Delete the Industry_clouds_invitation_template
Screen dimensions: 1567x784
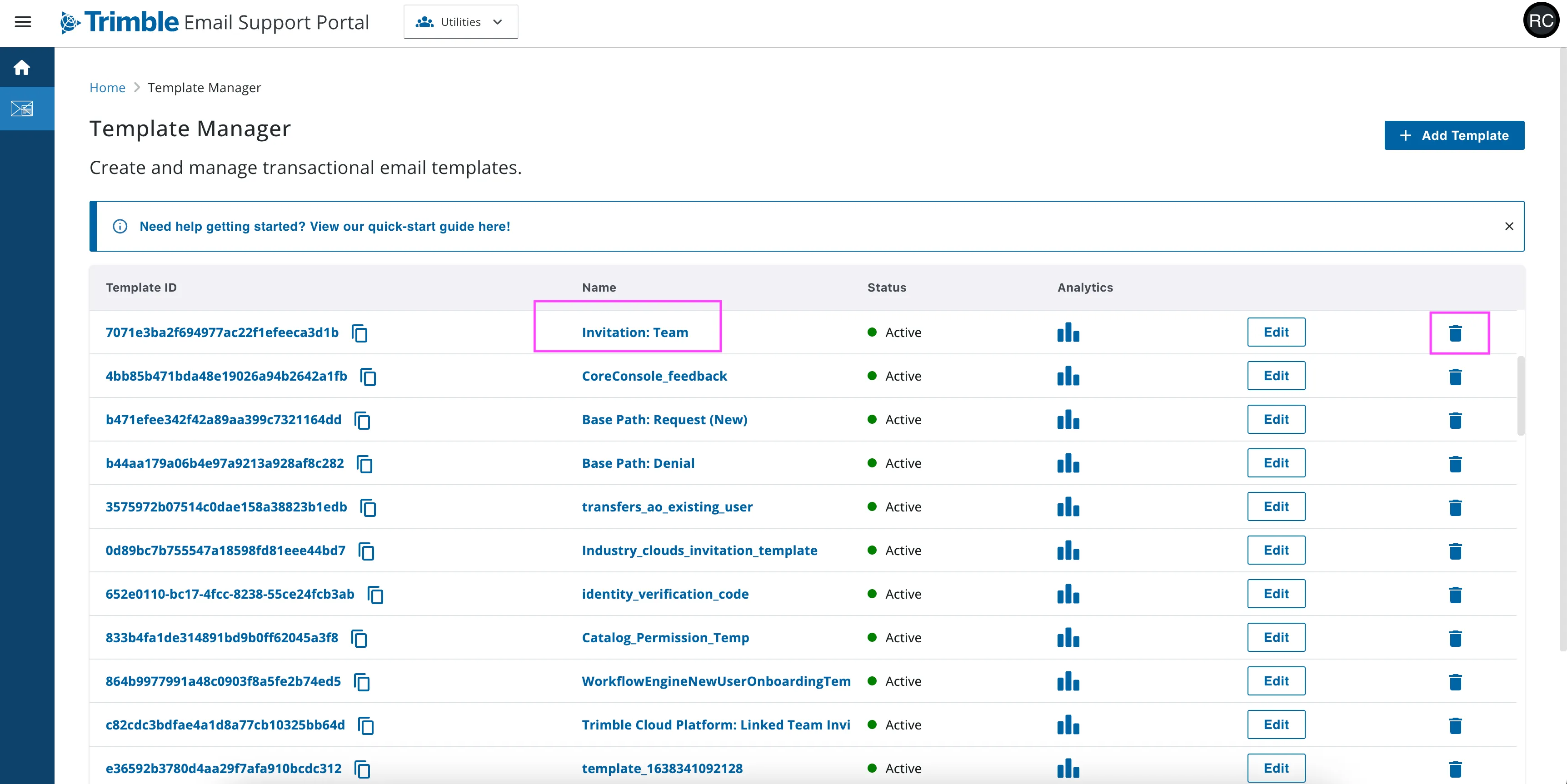point(1456,551)
